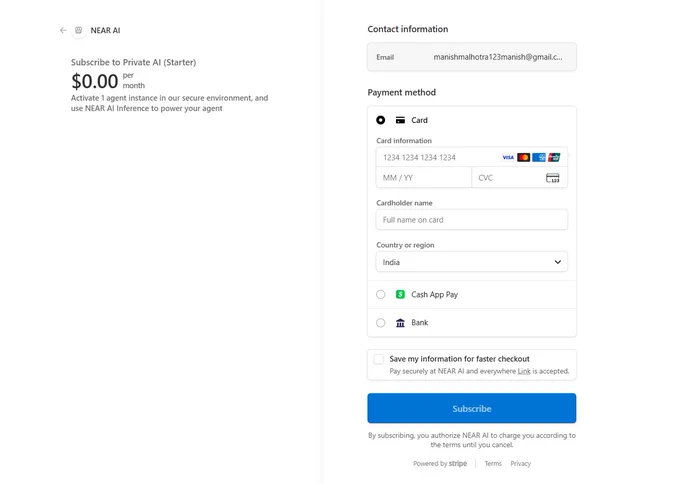Select the Bank radio button
680x484 pixels.
pyautogui.click(x=381, y=323)
